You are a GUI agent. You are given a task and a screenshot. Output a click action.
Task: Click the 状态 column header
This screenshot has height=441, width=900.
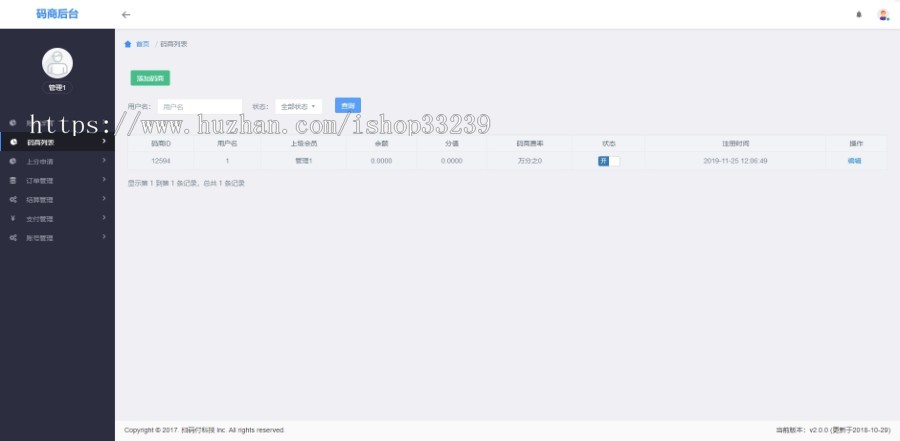pos(608,144)
